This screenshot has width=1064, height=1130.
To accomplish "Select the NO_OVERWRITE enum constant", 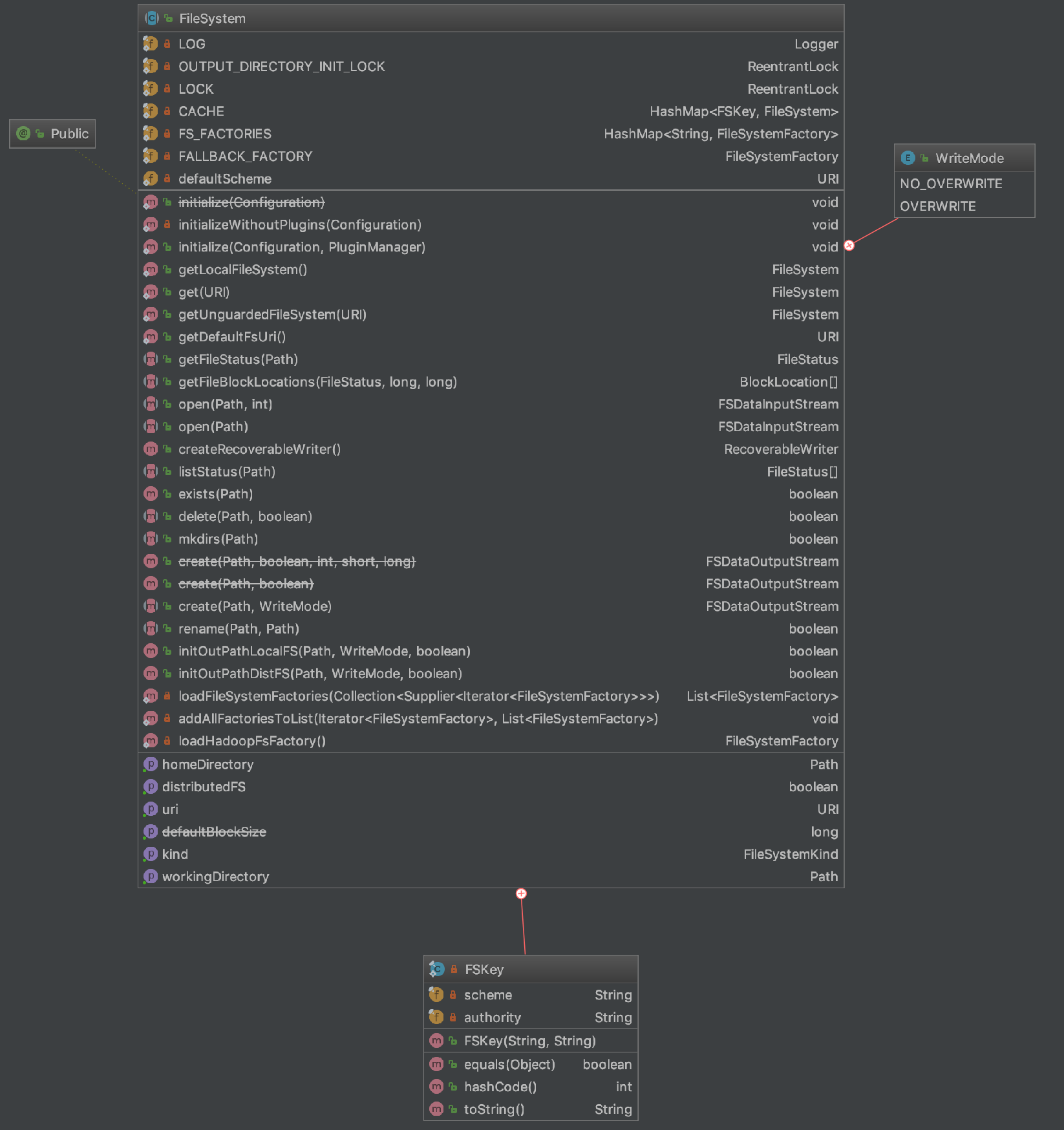I will point(951,184).
